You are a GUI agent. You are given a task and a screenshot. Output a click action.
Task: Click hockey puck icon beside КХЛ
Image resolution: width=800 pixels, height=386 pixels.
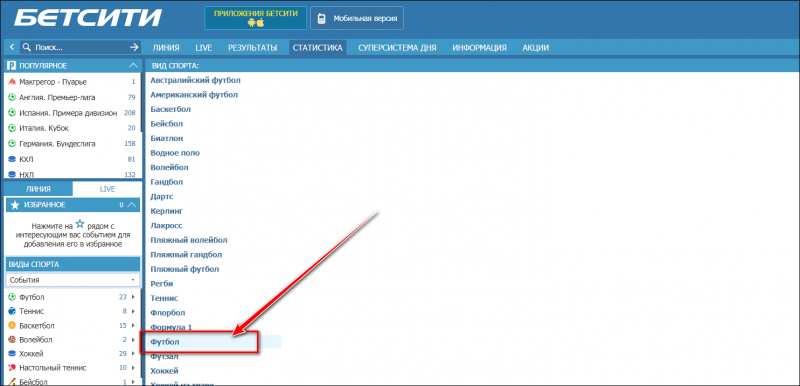tap(12, 159)
